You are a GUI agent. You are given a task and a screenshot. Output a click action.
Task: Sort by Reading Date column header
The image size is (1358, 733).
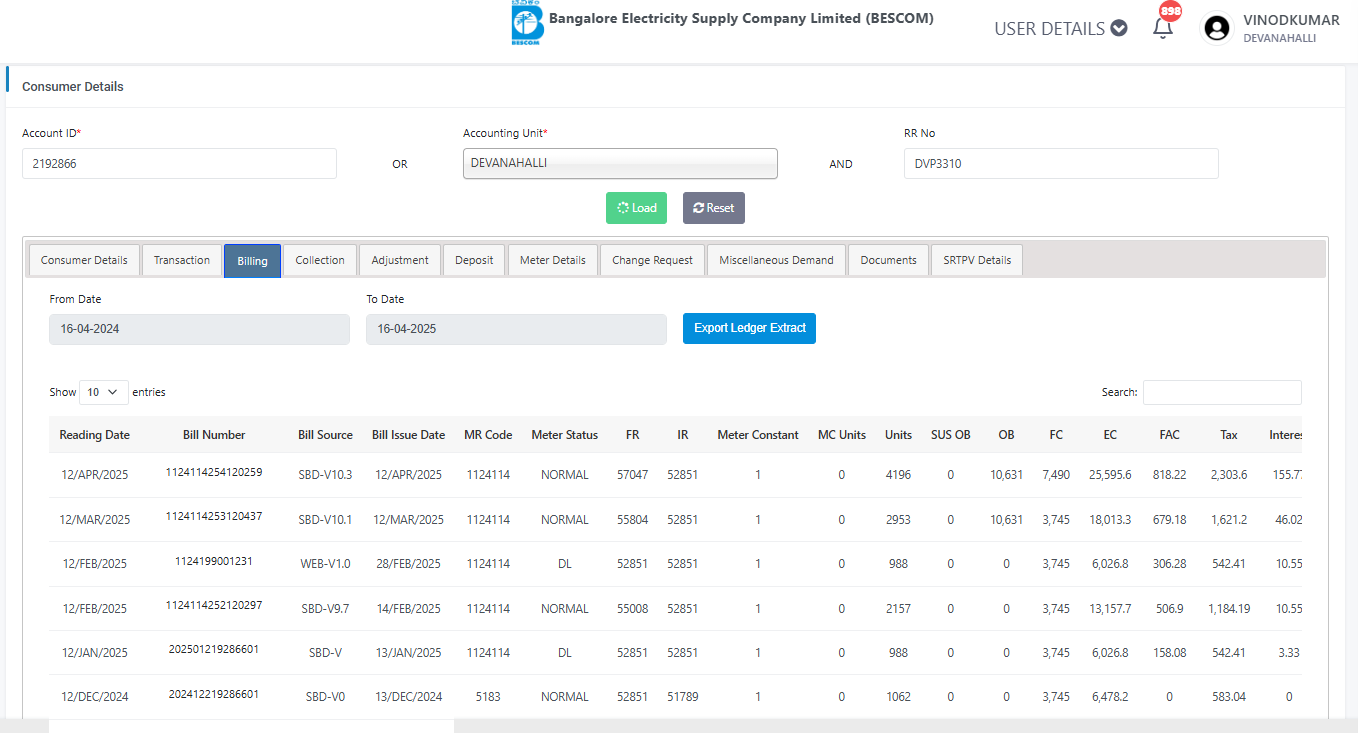[x=94, y=435]
